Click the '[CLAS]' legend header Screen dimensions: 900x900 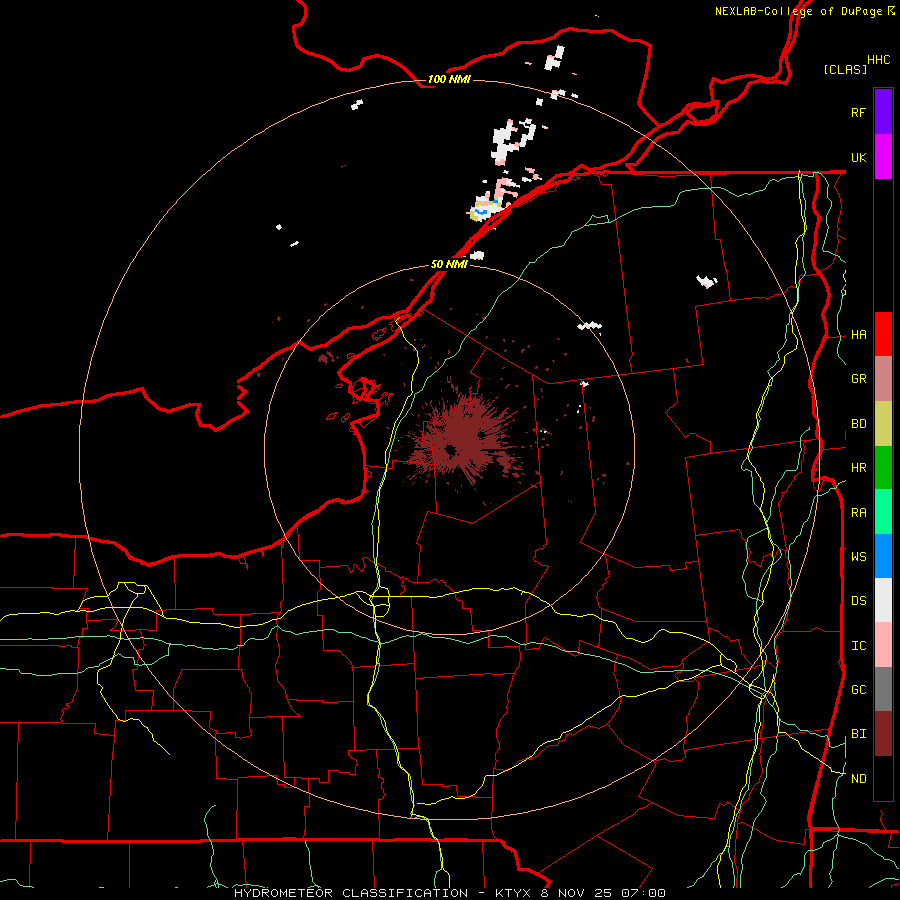[845, 69]
